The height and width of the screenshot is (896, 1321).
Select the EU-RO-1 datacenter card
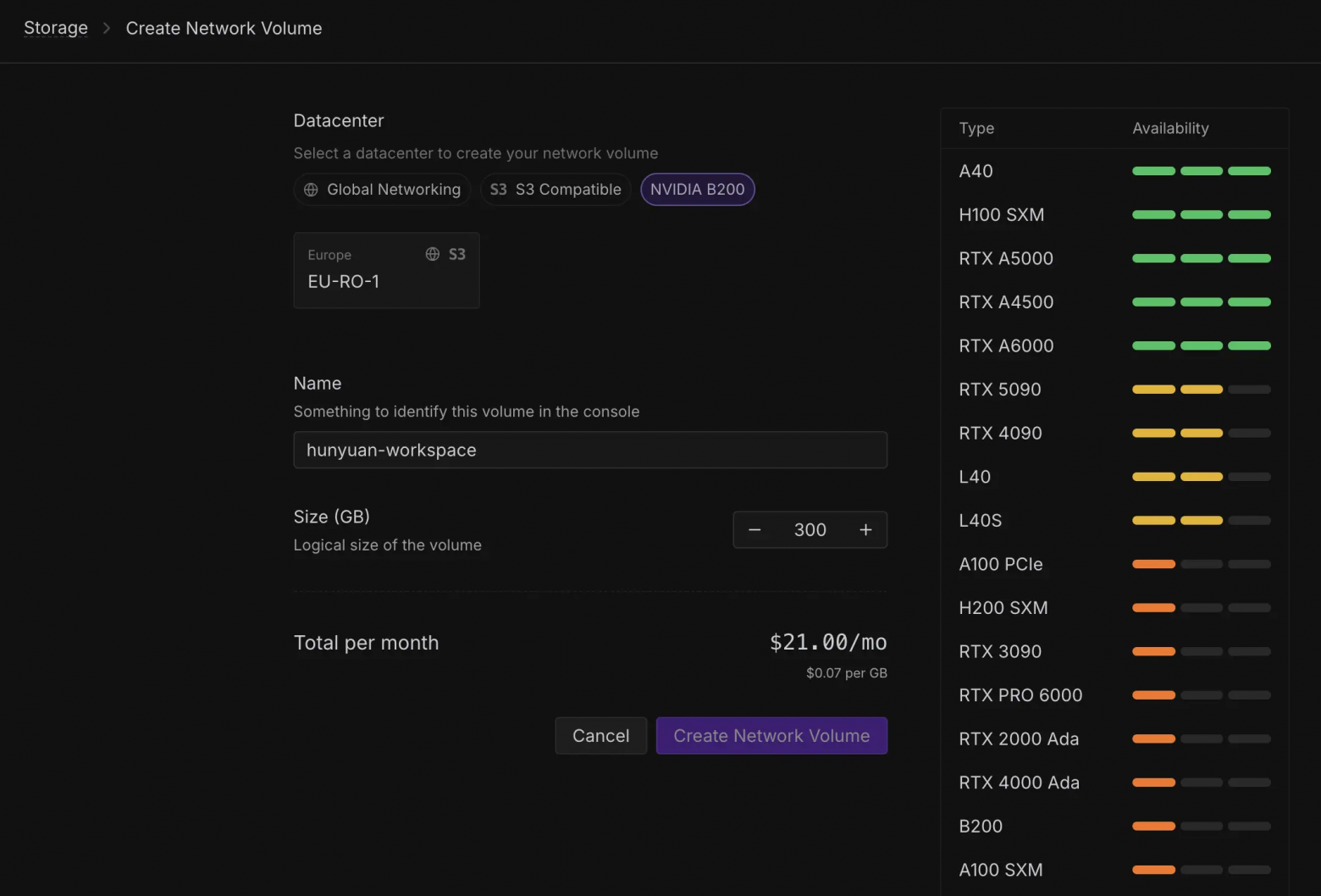386,270
